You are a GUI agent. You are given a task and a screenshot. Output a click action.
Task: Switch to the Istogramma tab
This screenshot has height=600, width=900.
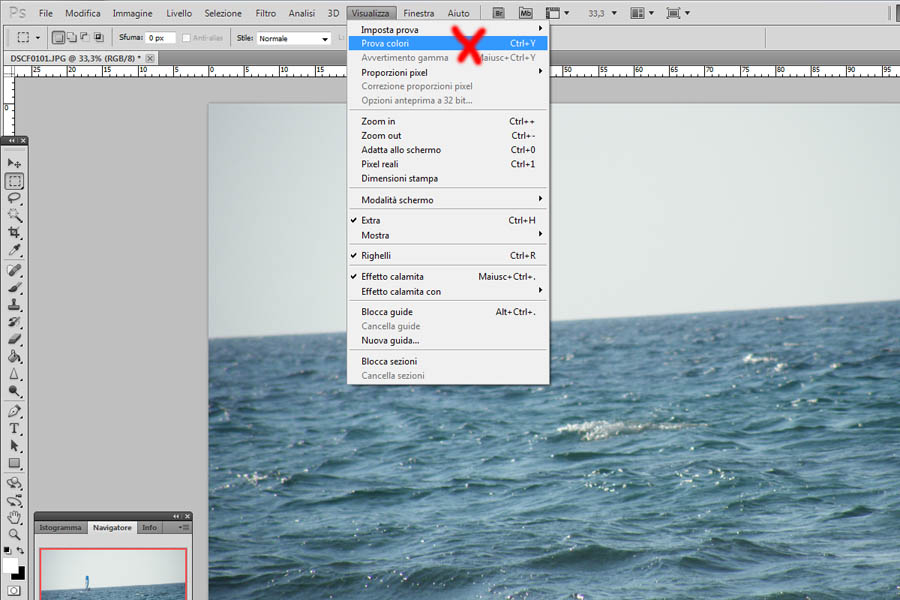pyautogui.click(x=60, y=527)
